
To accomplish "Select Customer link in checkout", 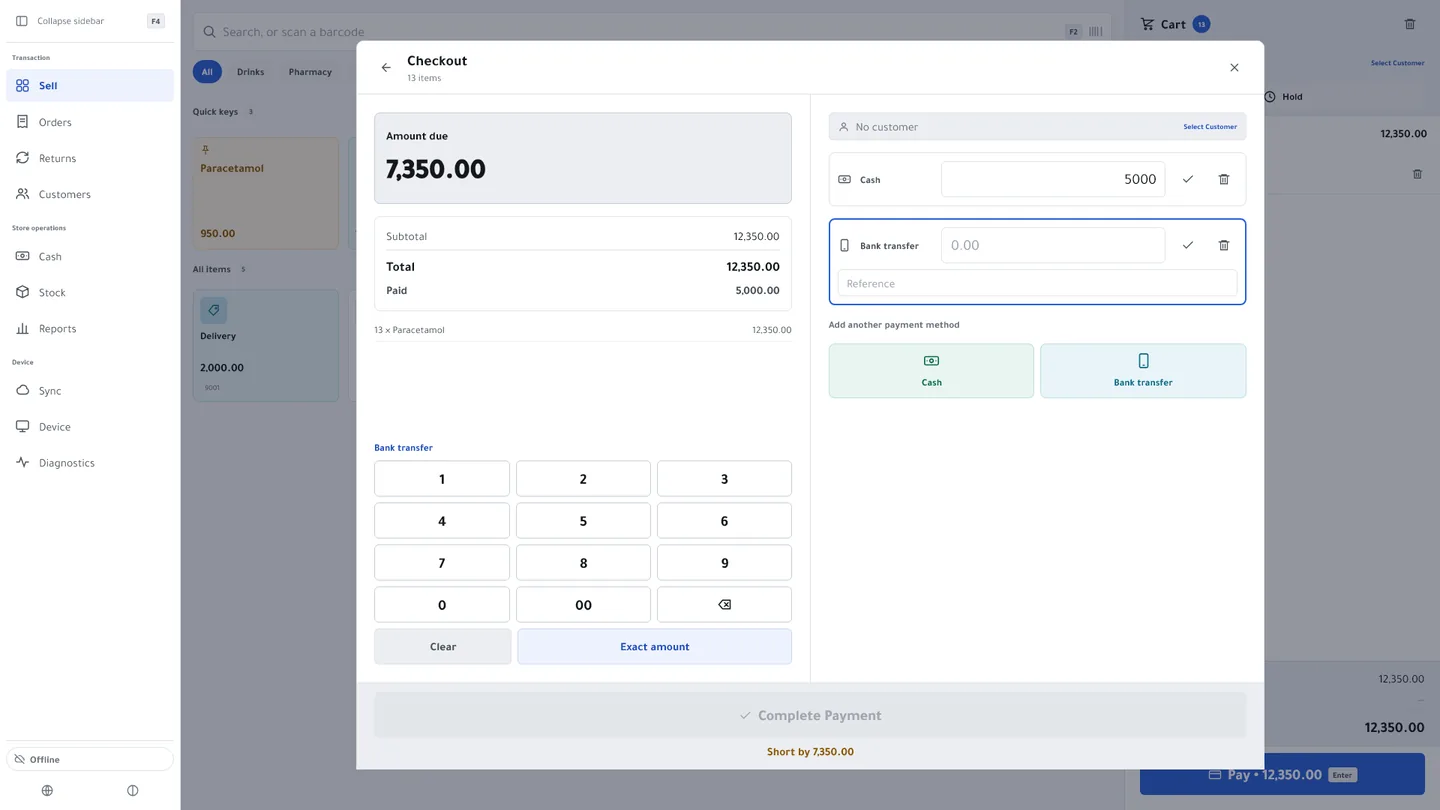I will (1210, 127).
